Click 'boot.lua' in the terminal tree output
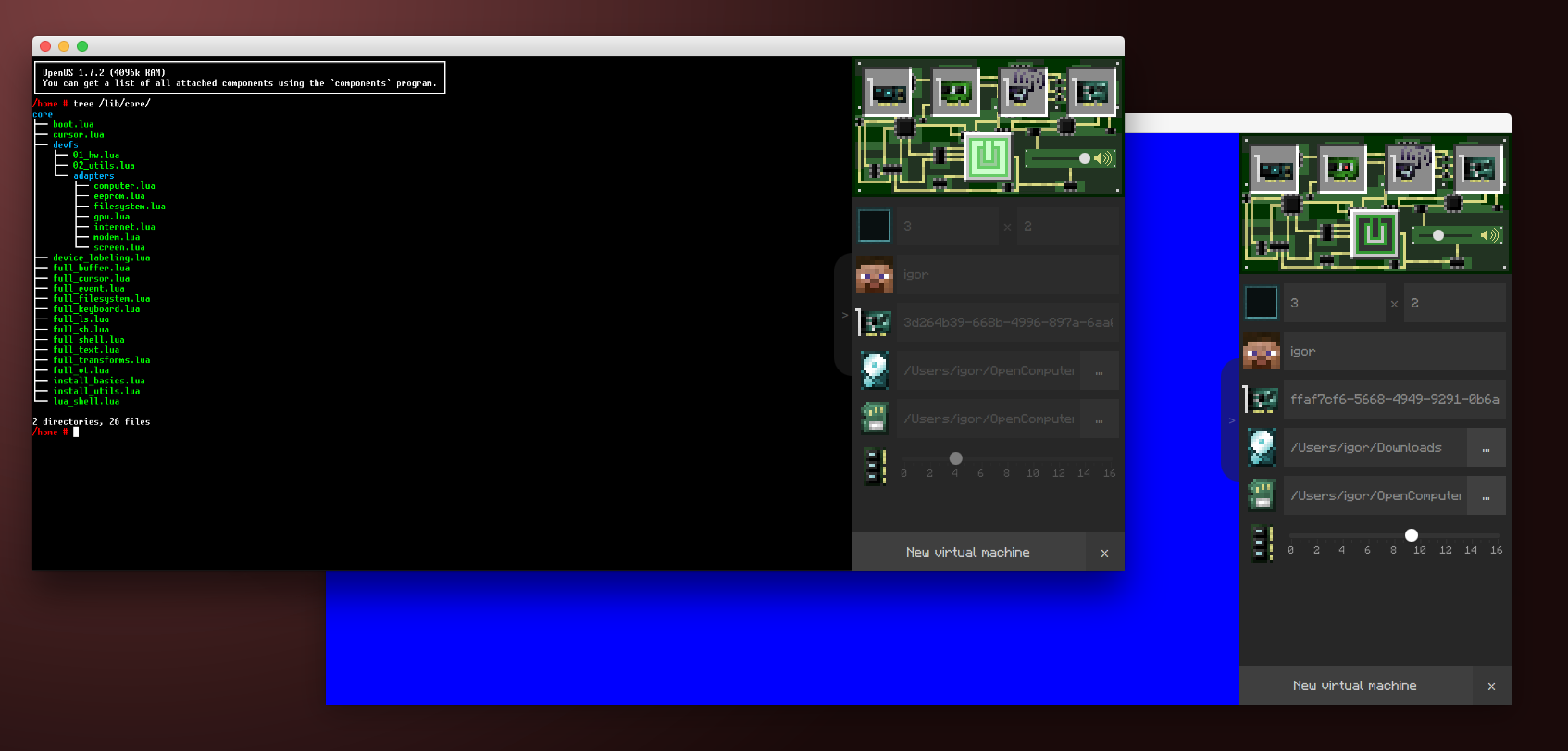Screen dimensions: 1568x751 click(x=73, y=124)
